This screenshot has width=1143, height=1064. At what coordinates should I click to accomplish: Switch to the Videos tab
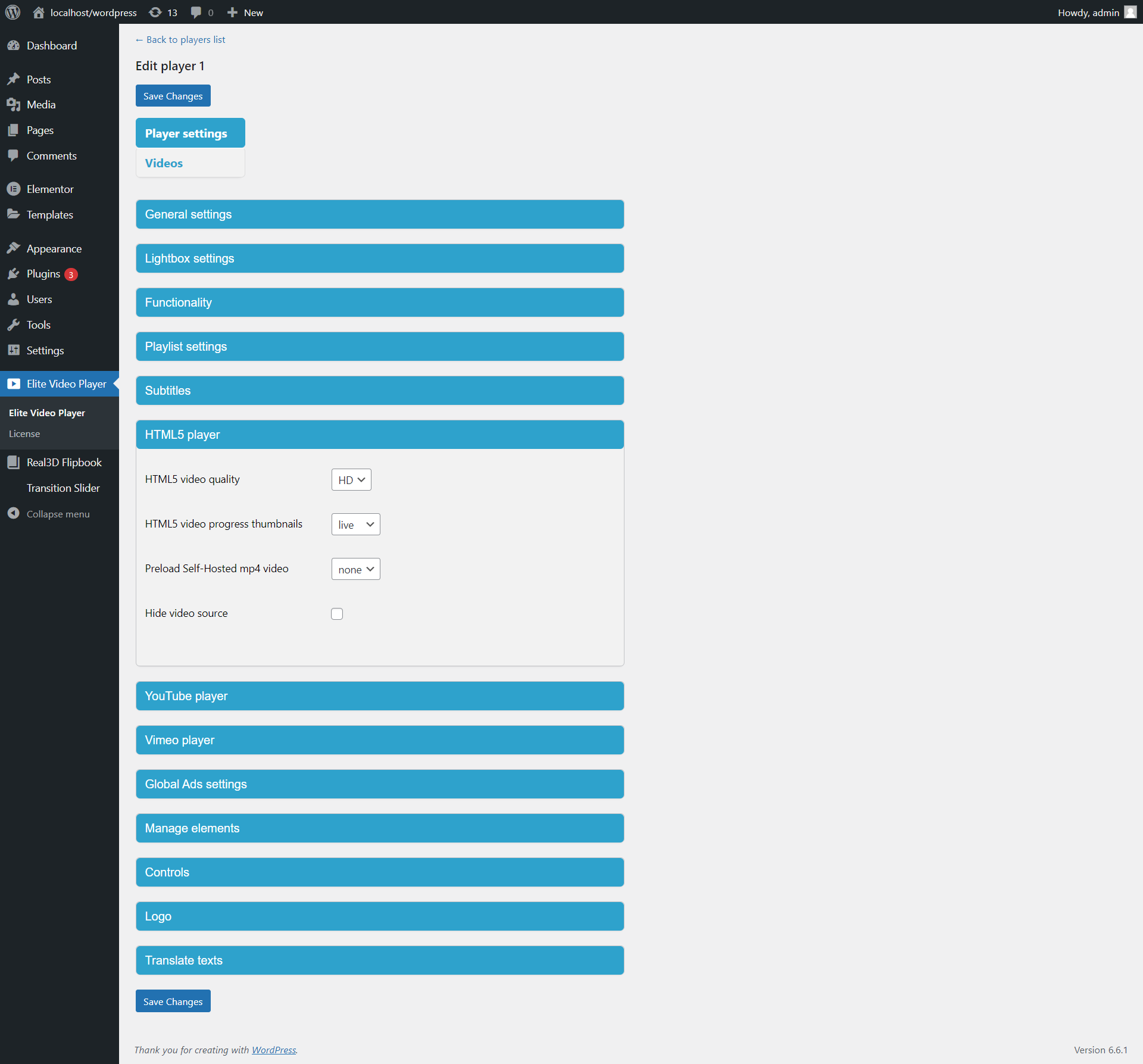(164, 163)
